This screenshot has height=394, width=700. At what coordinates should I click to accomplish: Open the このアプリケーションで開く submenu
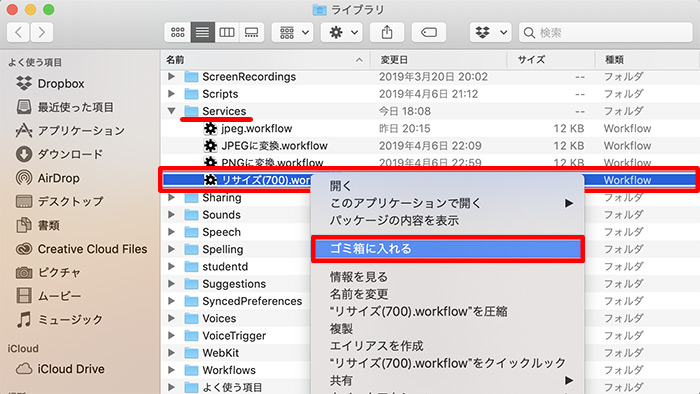pos(448,203)
